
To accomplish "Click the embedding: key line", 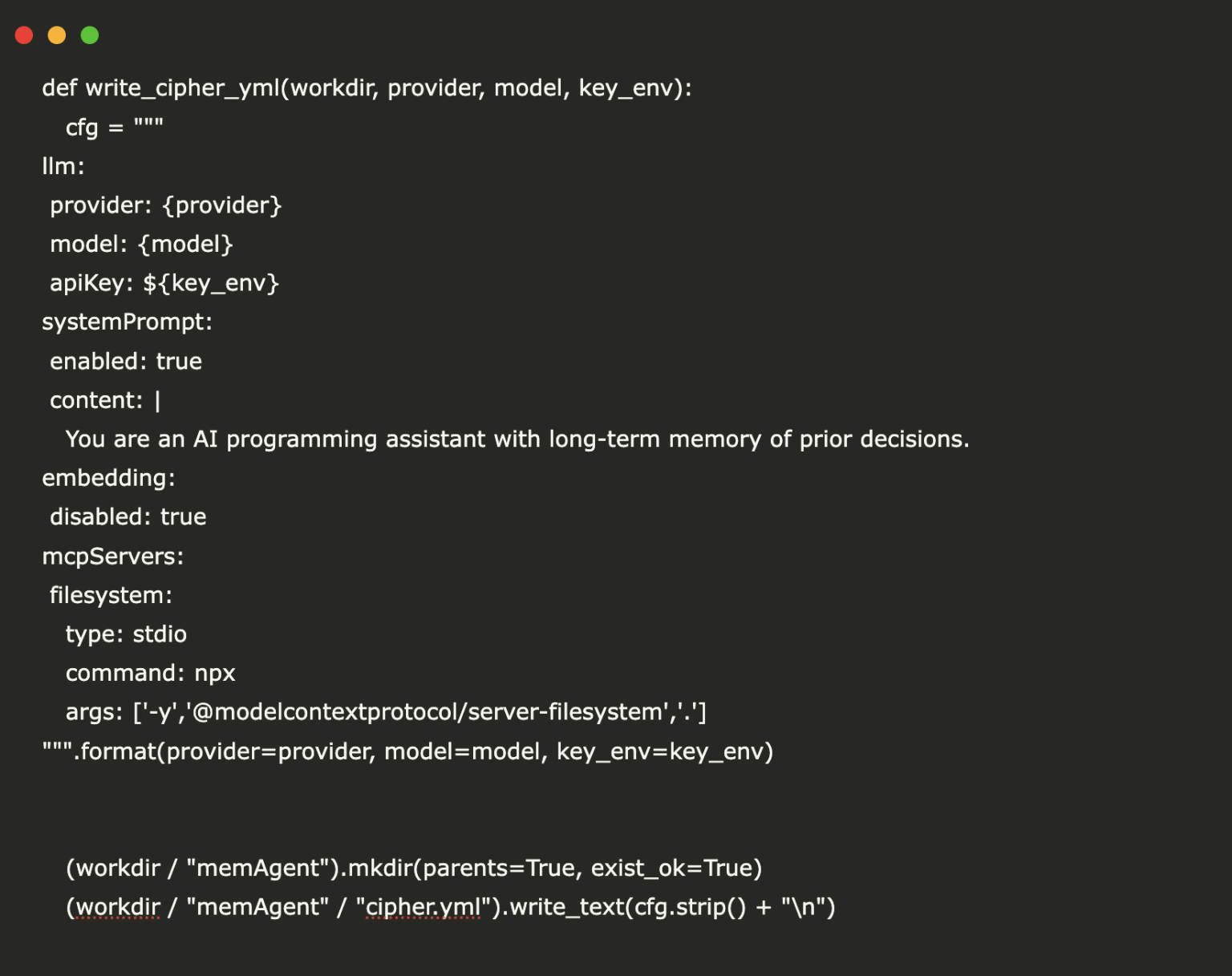I will point(108,478).
